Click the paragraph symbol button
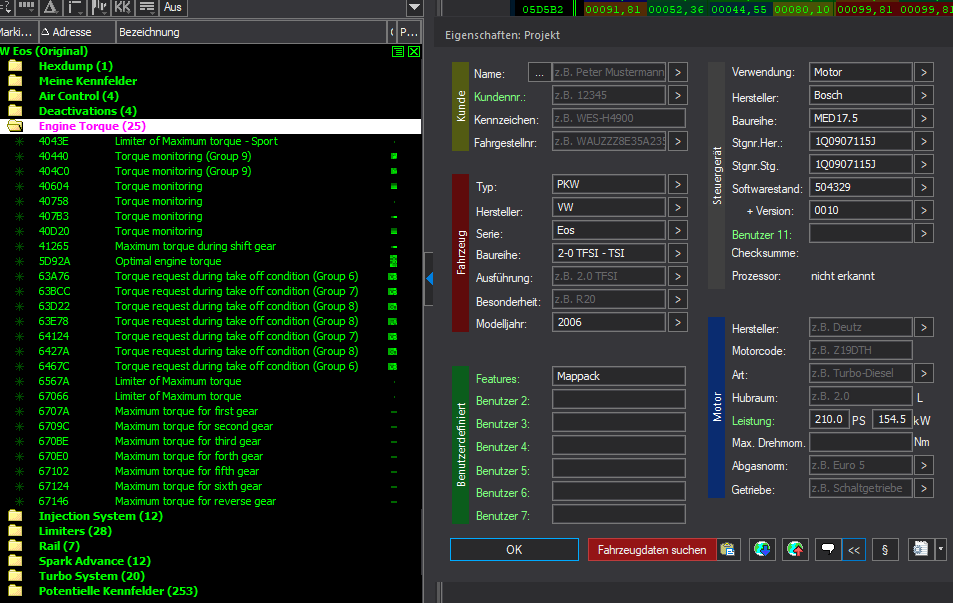953x603 pixels. pyautogui.click(x=884, y=549)
